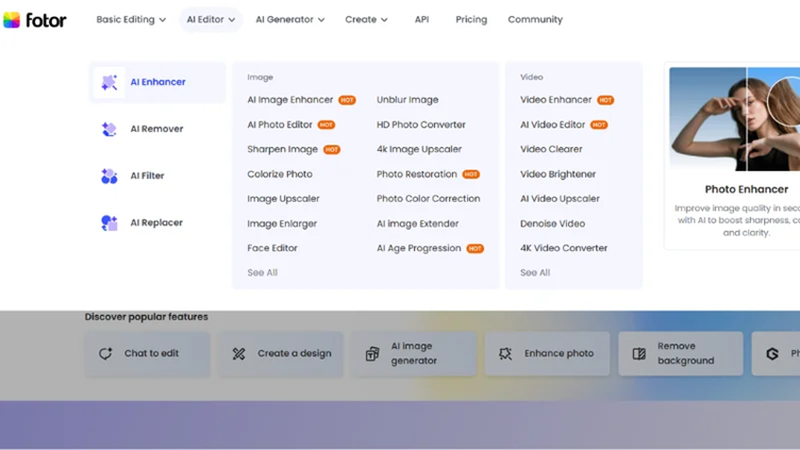The image size is (800, 450).
Task: Open AI Age Progression
Action: 418,248
